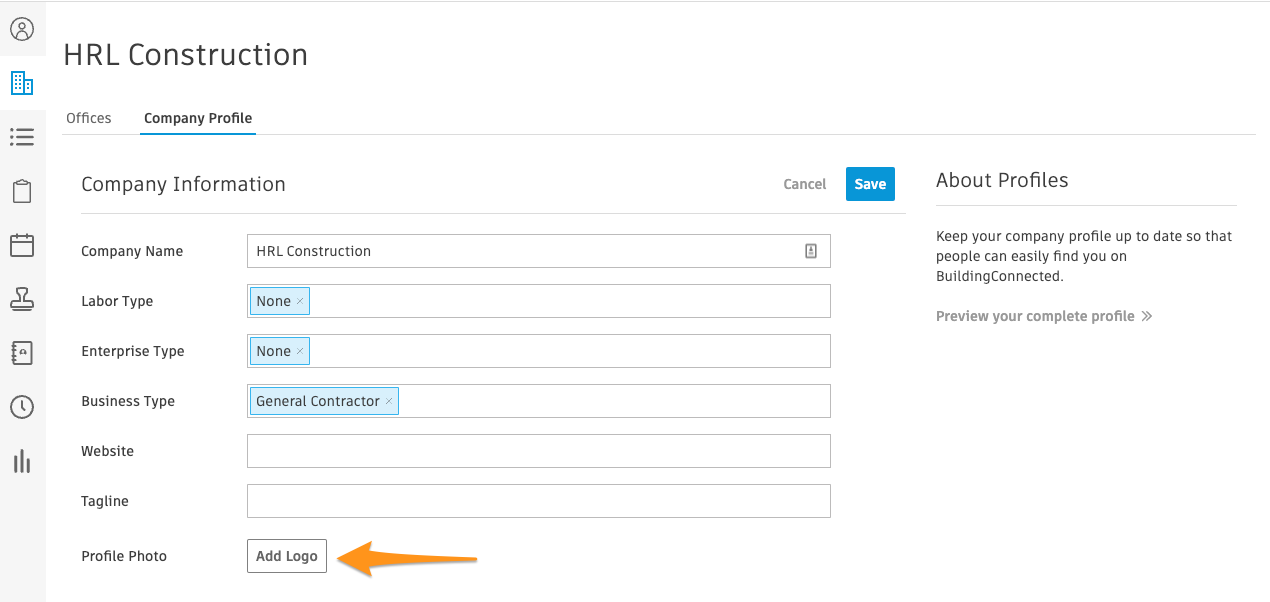Remove the None tag from Labor Type
1270x602 pixels.
pyautogui.click(x=300, y=300)
